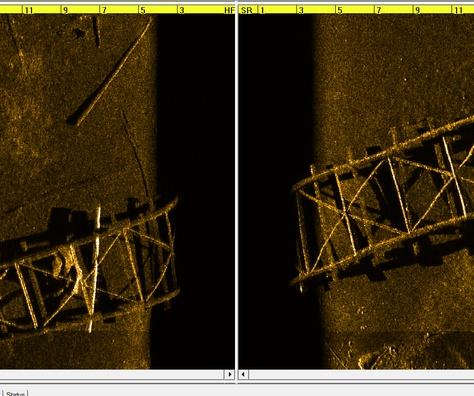The image size is (474, 396).
Task: Select range mark 5 on right ruler
Action: [340, 10]
